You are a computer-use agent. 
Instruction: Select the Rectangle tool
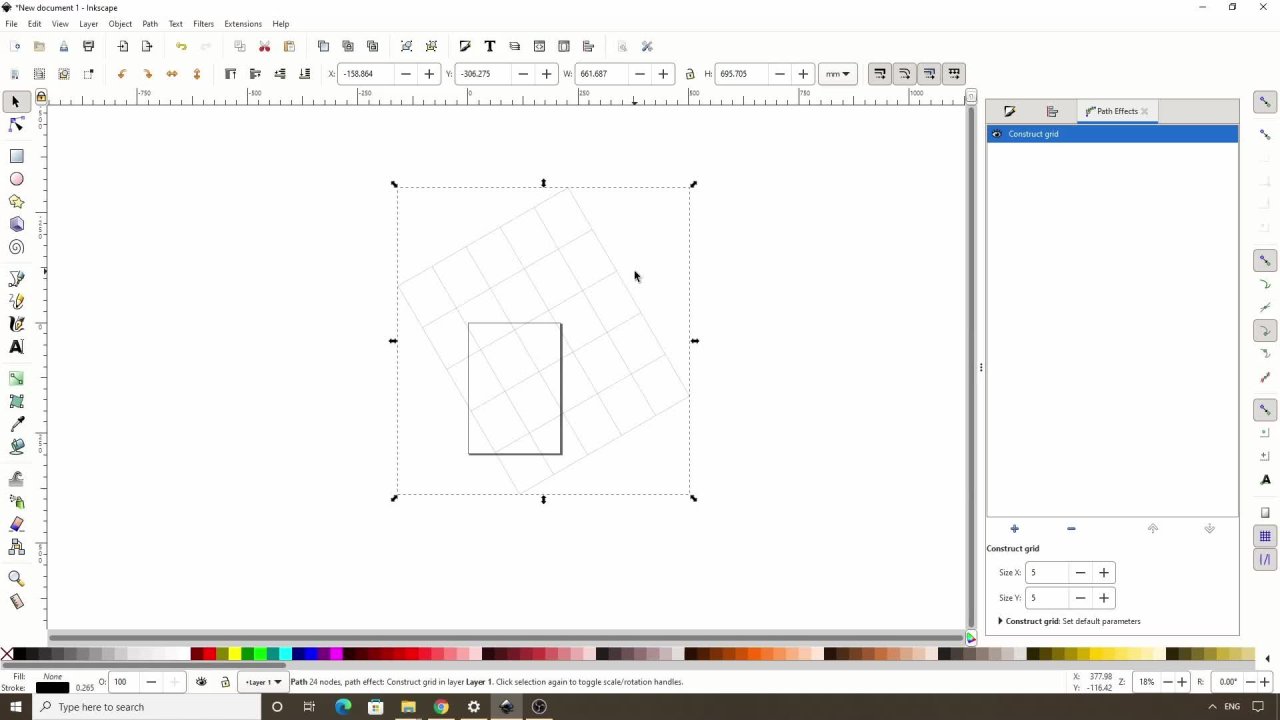[x=16, y=156]
